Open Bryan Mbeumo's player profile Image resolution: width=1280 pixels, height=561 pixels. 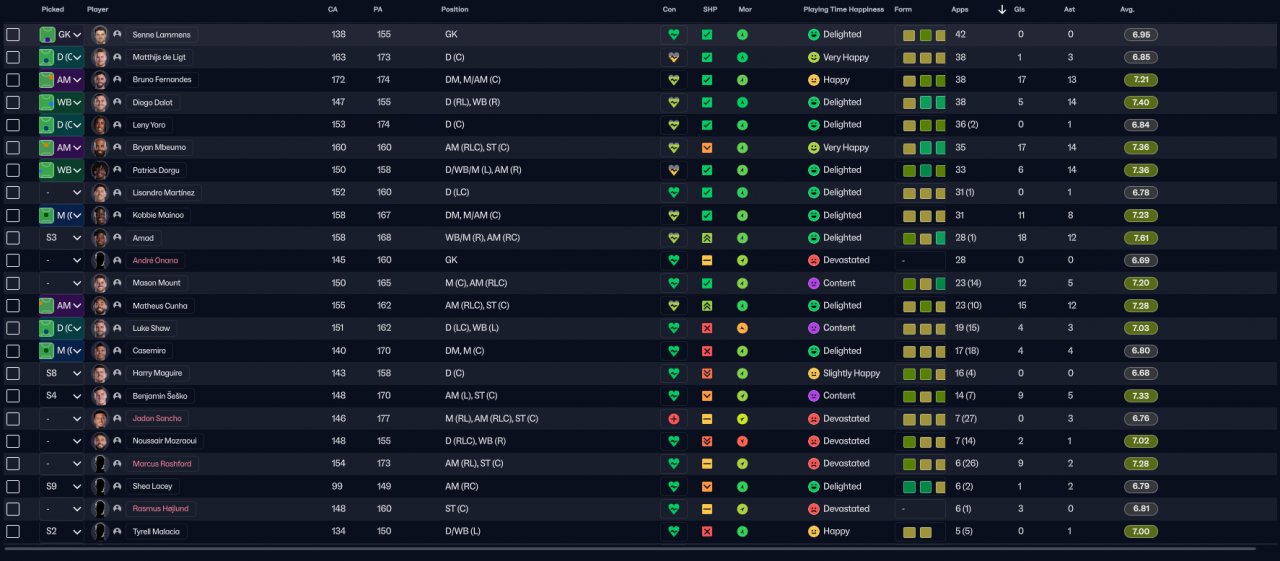(159, 147)
